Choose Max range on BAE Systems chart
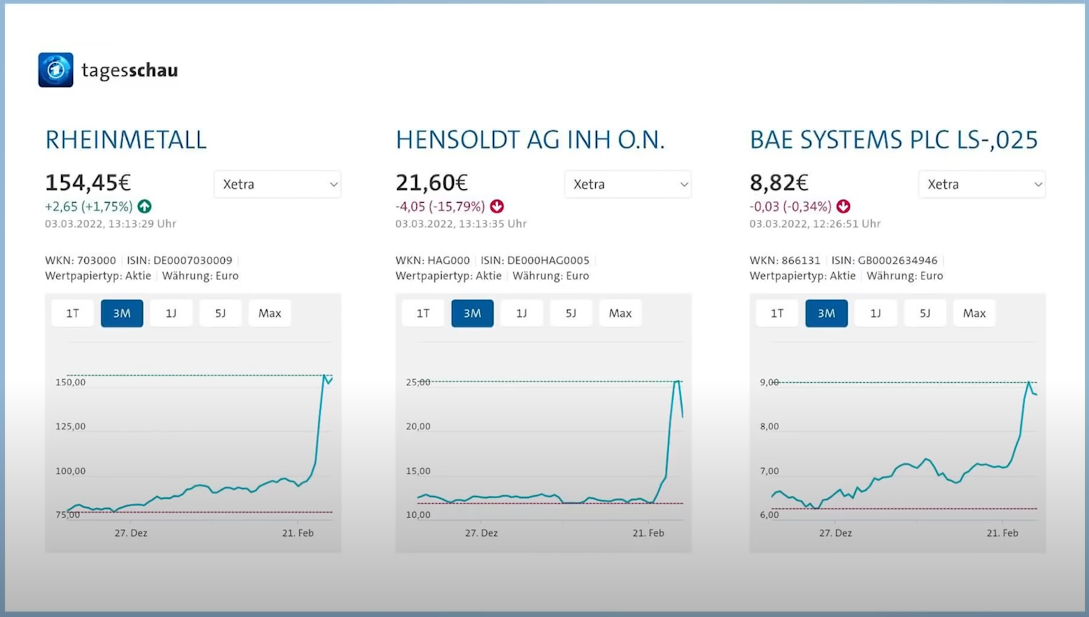This screenshot has width=1089, height=617. [974, 313]
